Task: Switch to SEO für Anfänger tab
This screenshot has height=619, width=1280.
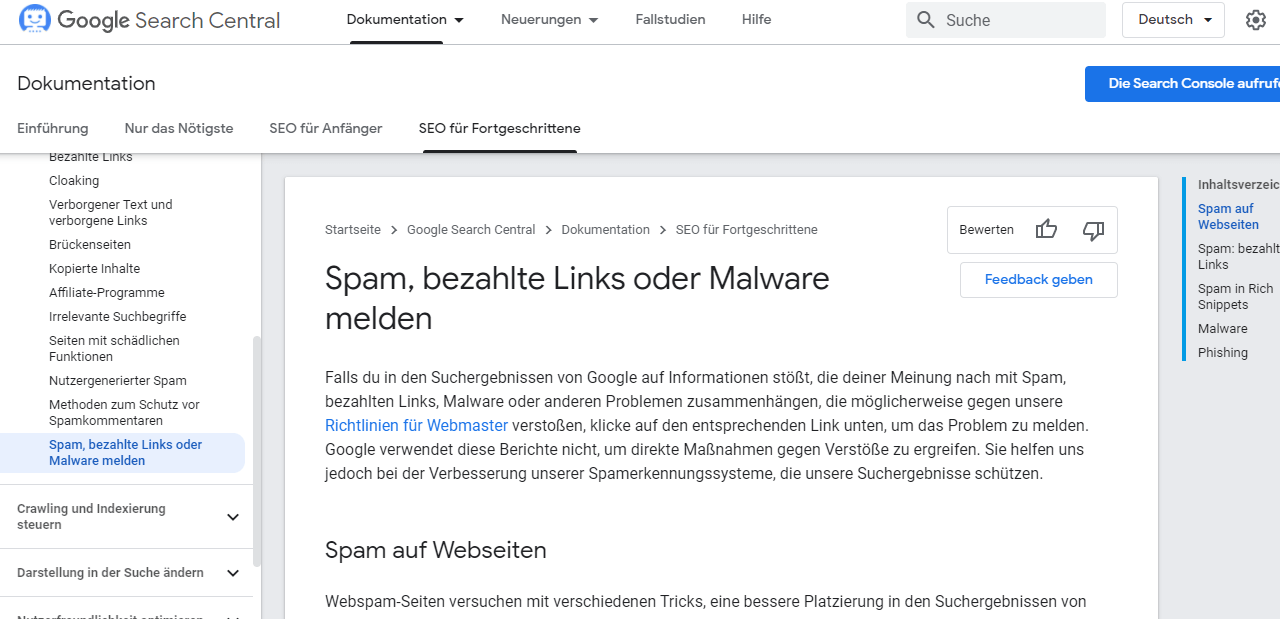Action: click(x=326, y=129)
